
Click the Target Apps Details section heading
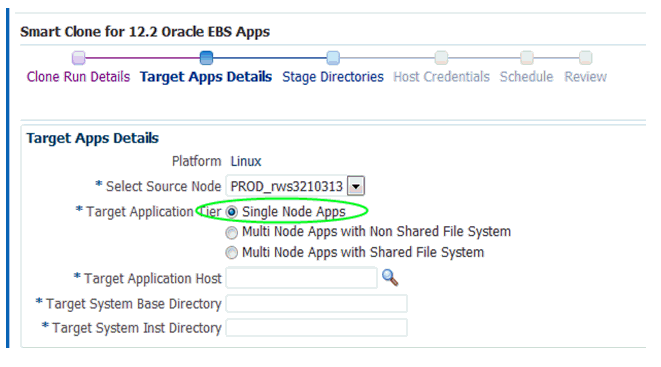click(92, 138)
